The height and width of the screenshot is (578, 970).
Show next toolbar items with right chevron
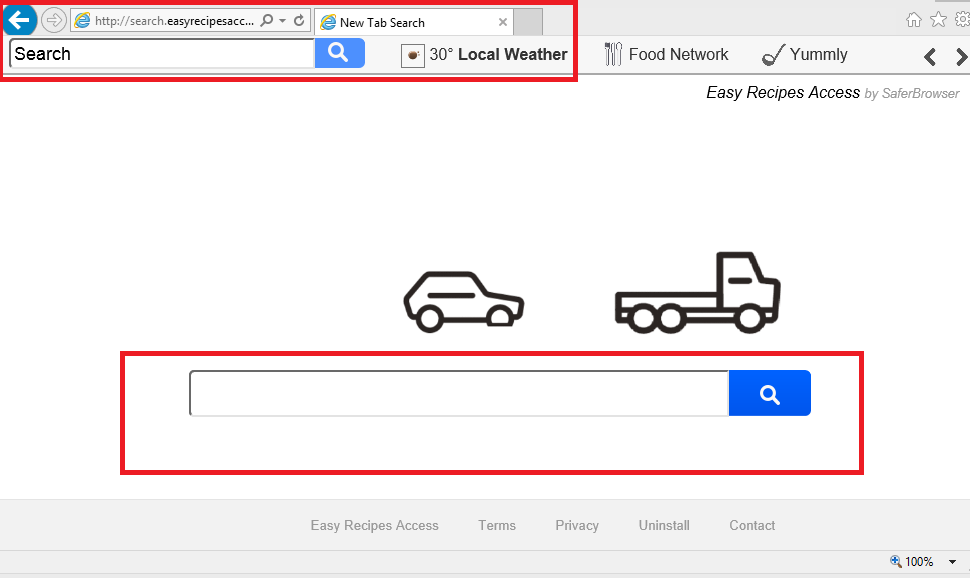961,57
